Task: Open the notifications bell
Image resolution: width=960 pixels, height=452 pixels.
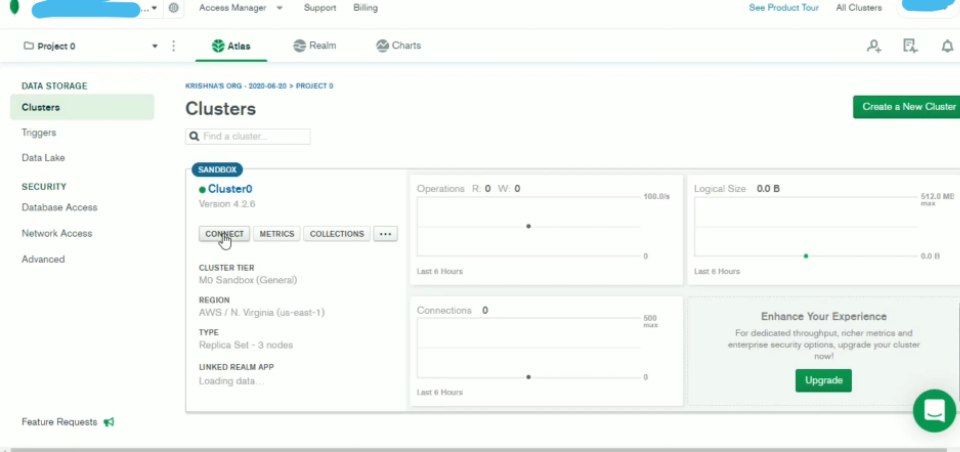Action: [947, 46]
